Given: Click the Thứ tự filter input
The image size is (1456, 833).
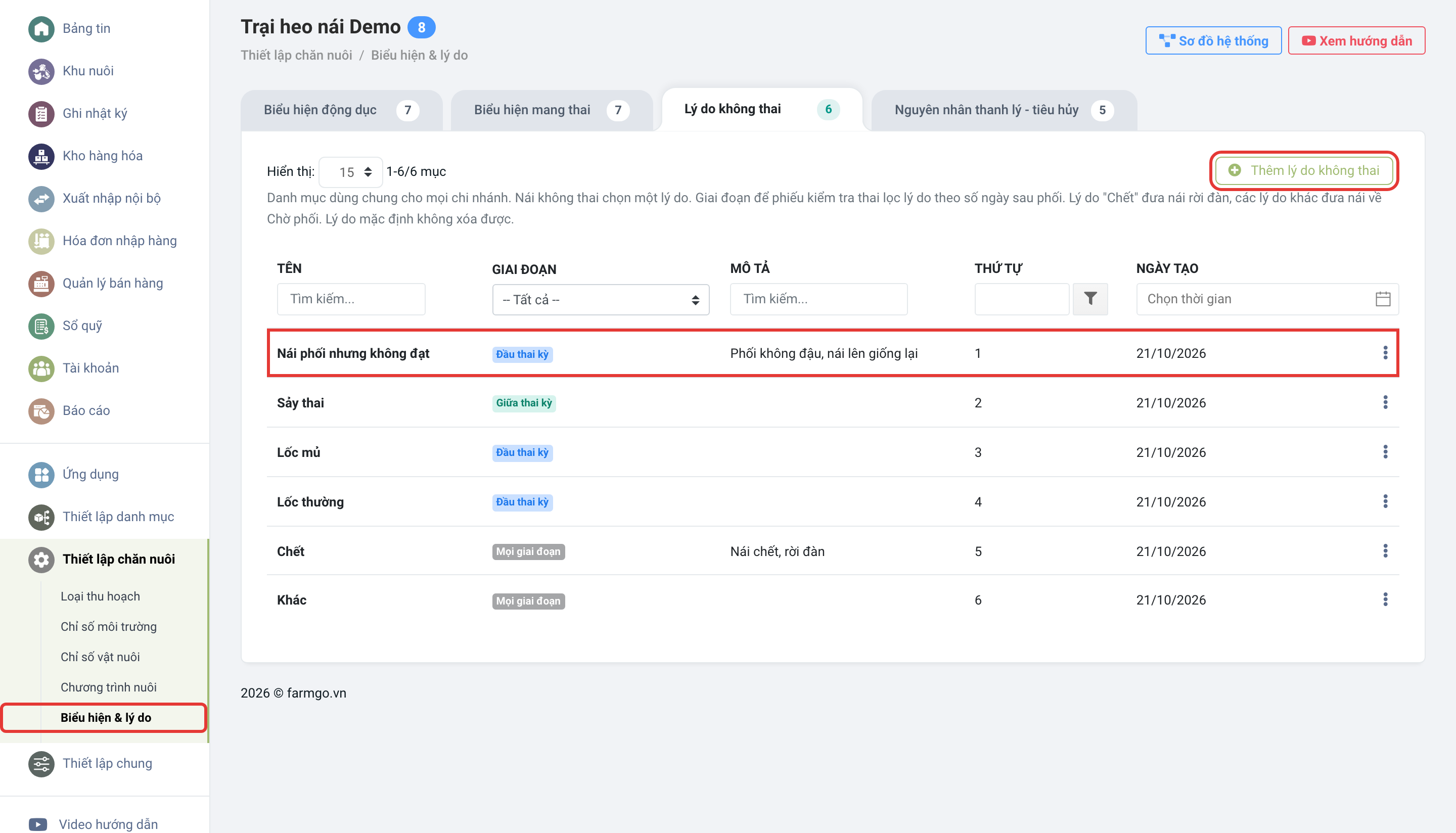Looking at the screenshot, I should [1022, 299].
